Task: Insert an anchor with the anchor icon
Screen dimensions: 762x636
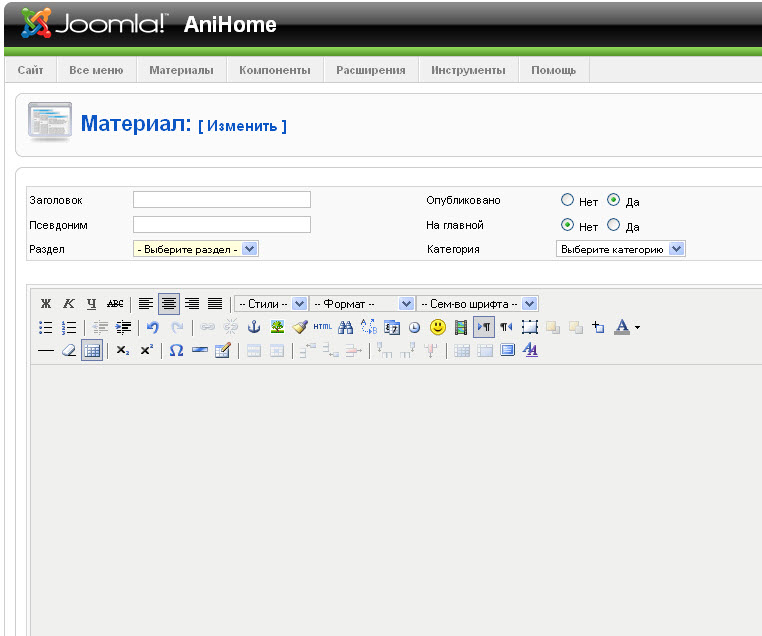Action: pyautogui.click(x=254, y=327)
